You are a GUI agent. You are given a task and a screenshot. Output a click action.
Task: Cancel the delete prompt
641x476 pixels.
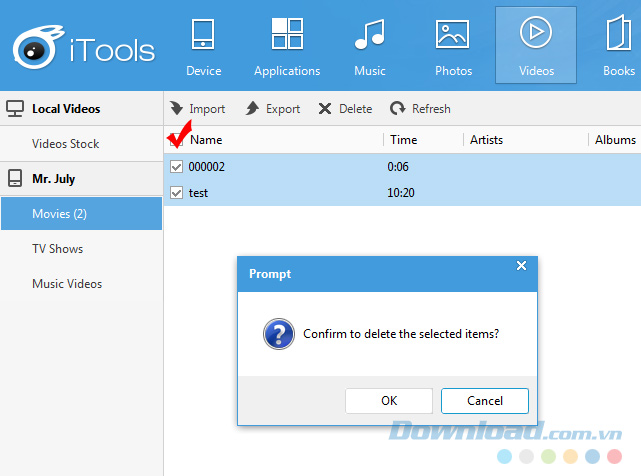(485, 400)
